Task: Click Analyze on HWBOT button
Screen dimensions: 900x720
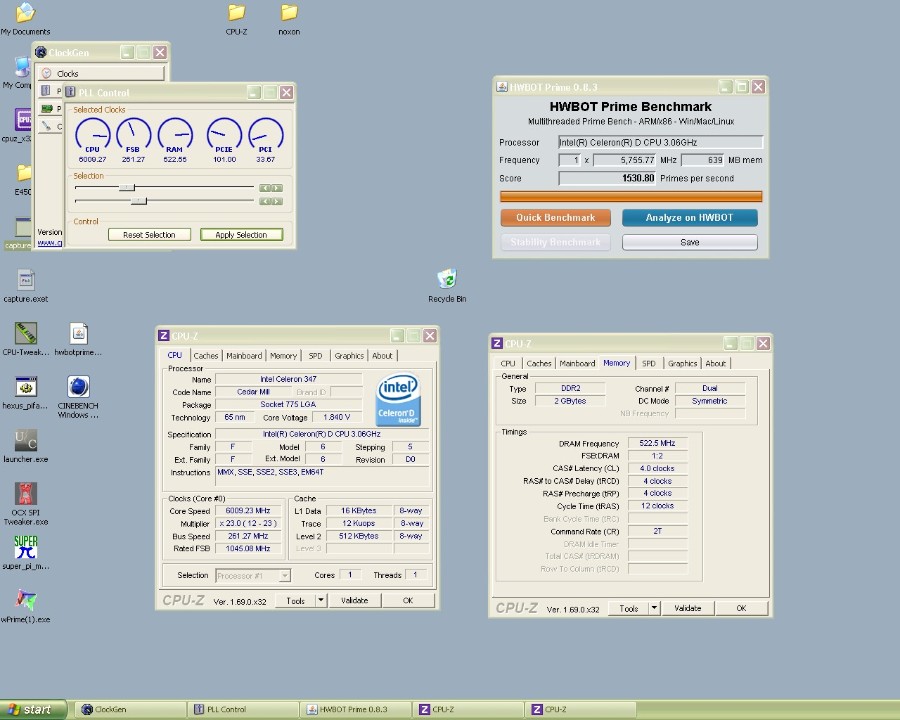Action: (689, 218)
